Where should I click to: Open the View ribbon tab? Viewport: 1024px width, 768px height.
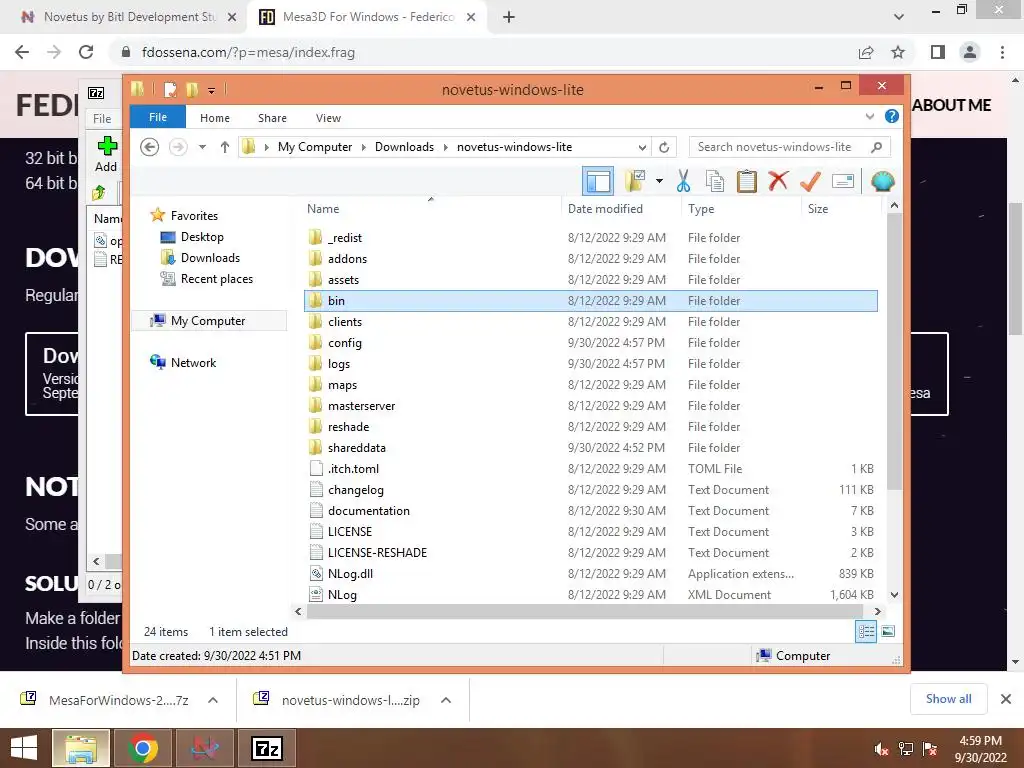click(x=328, y=118)
